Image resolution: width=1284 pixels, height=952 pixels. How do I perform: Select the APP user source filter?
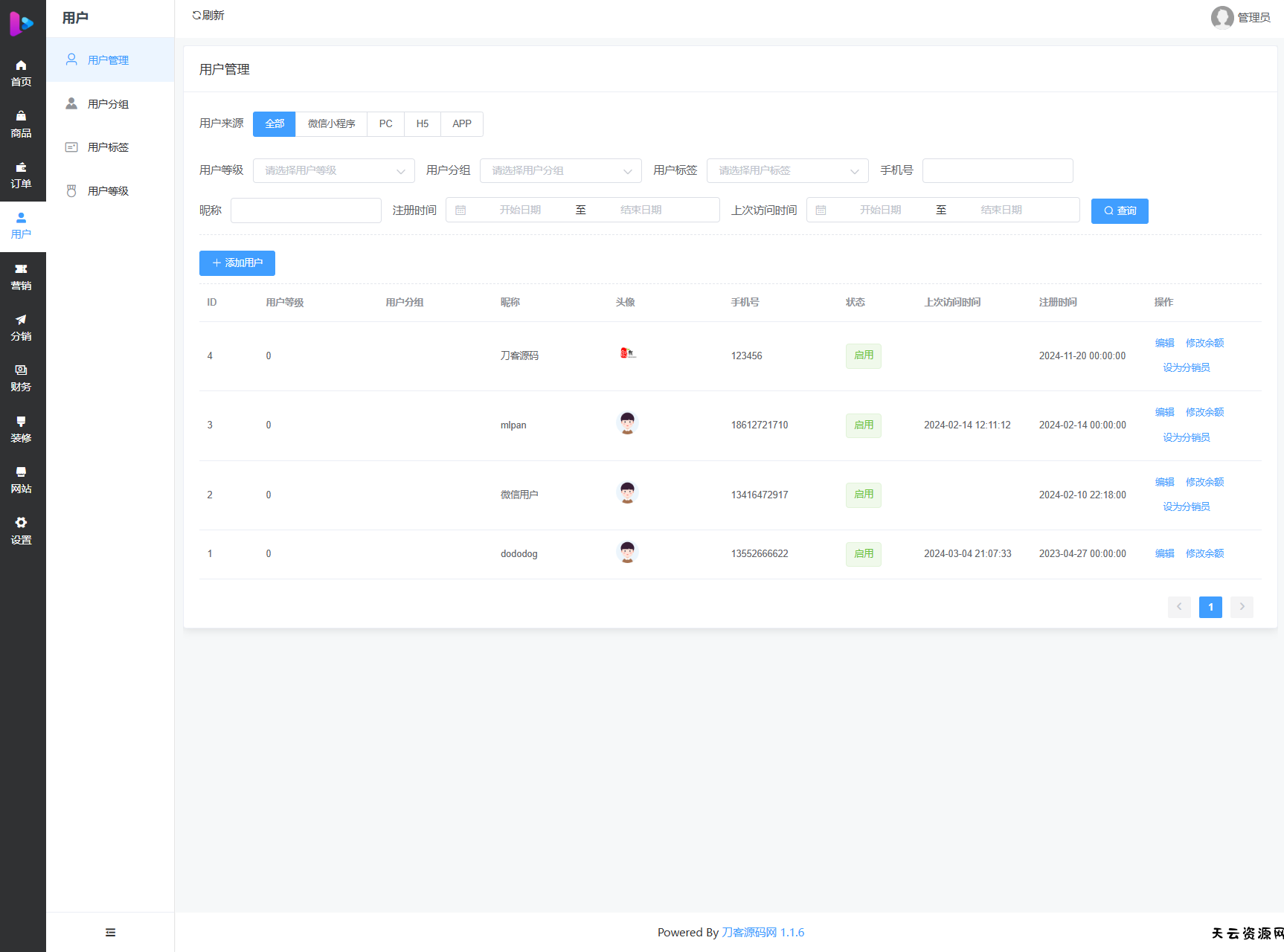tap(461, 124)
